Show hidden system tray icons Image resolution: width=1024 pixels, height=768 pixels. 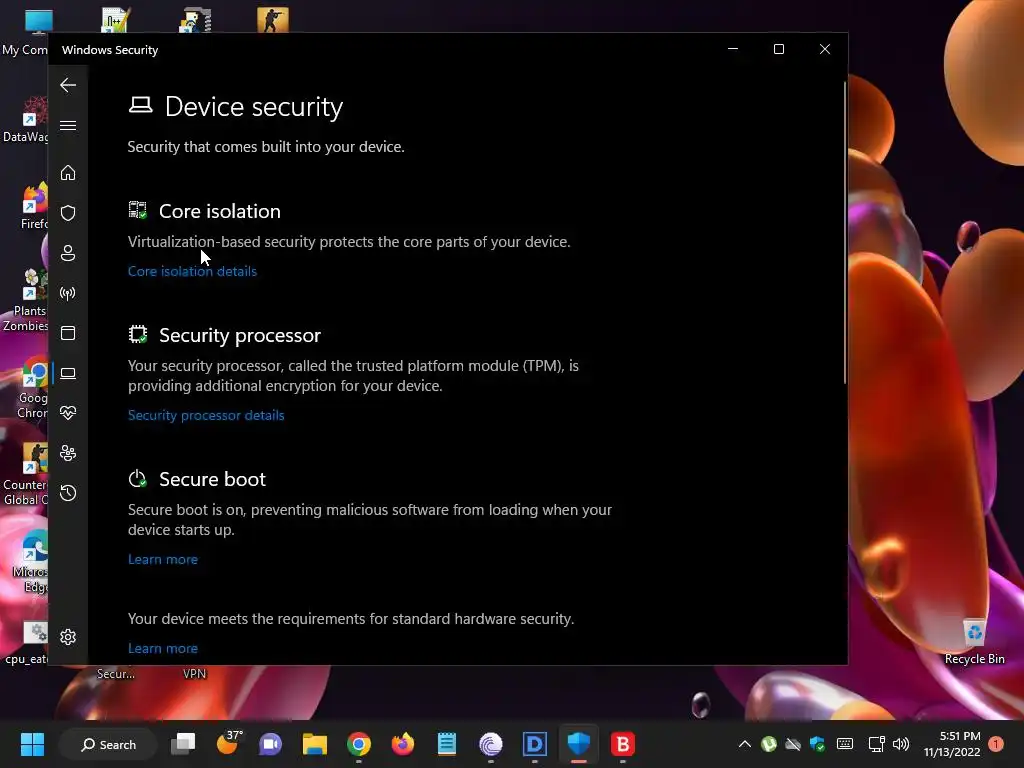pyautogui.click(x=744, y=744)
